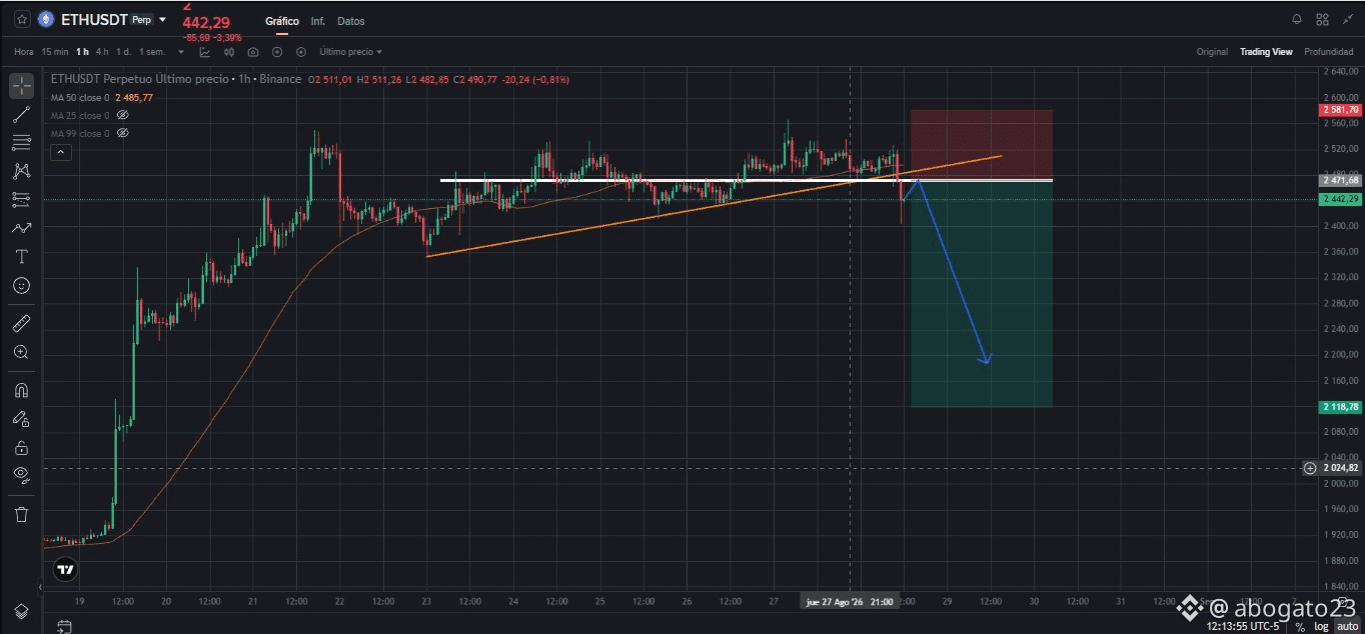Select the Text annotation tool
The width and height of the screenshot is (1365, 634).
(x=21, y=257)
